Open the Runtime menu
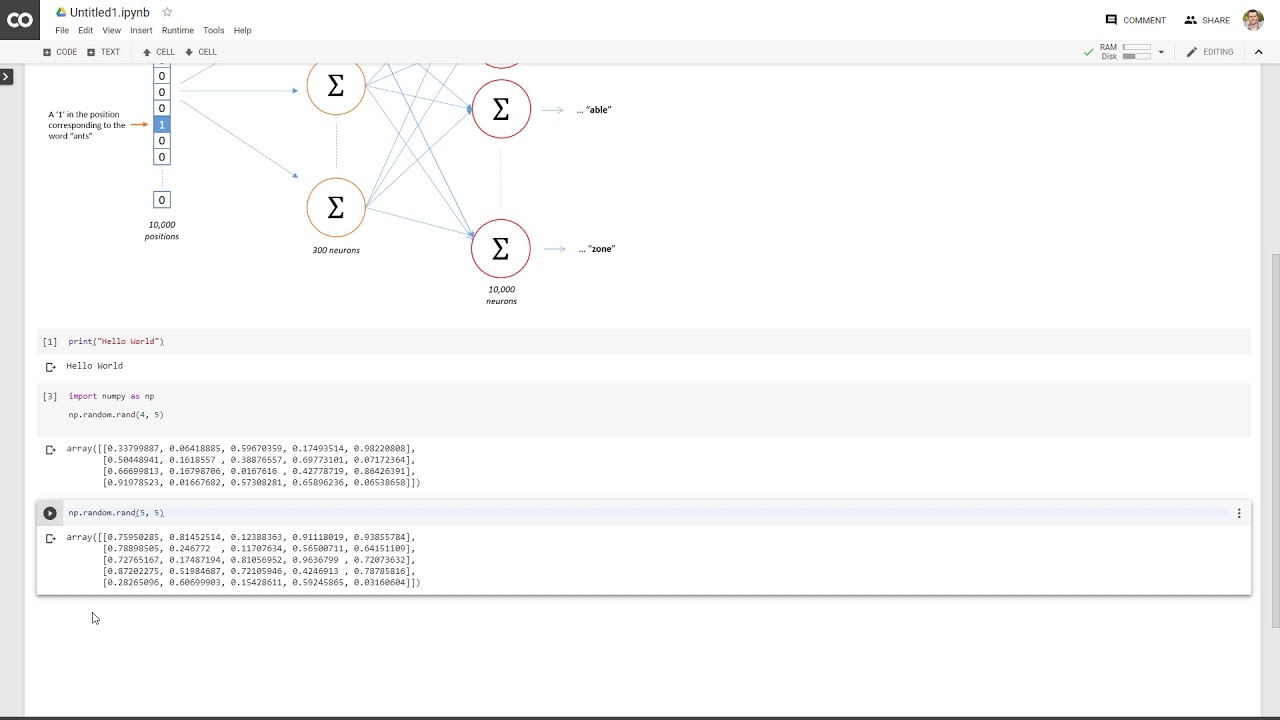This screenshot has width=1280, height=720. point(178,30)
